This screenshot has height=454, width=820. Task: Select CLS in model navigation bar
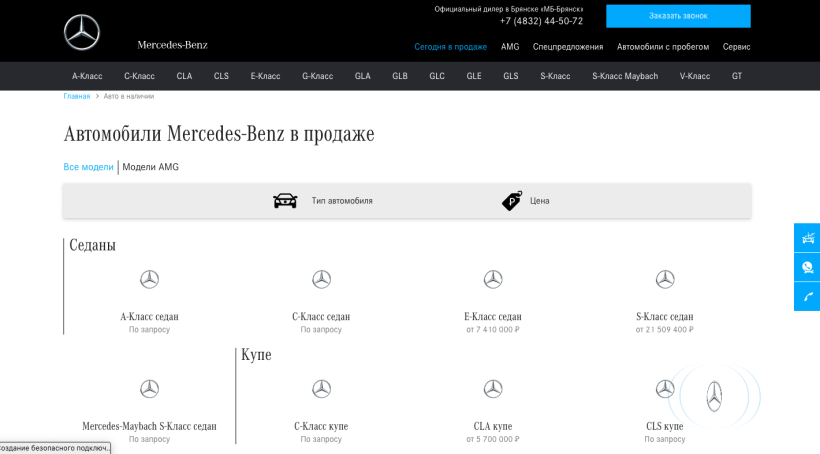pyautogui.click(x=221, y=76)
